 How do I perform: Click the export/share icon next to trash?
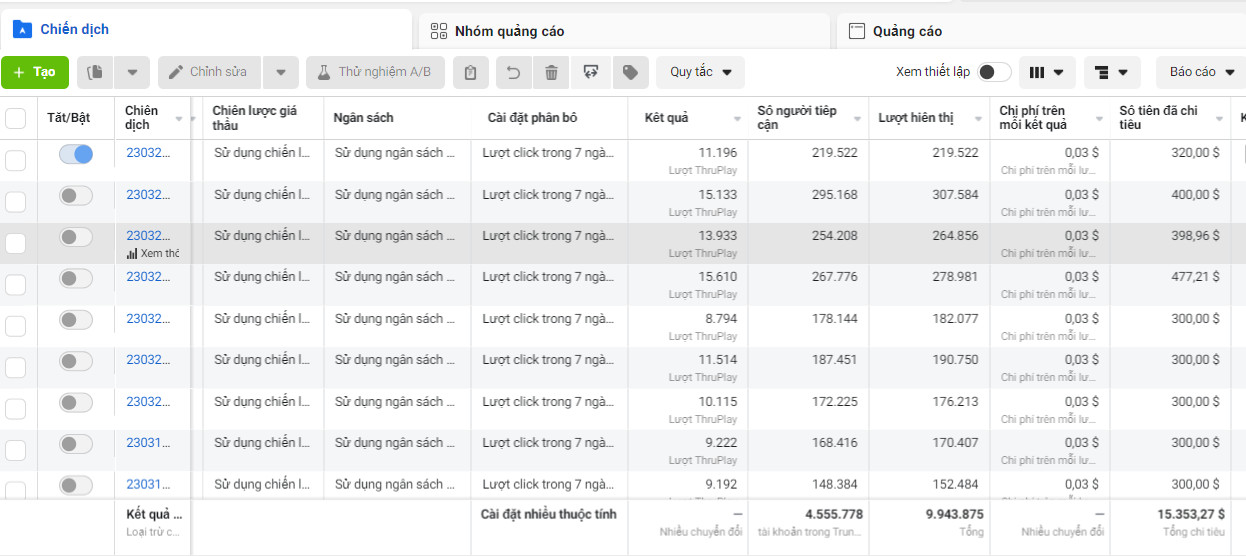click(x=591, y=72)
